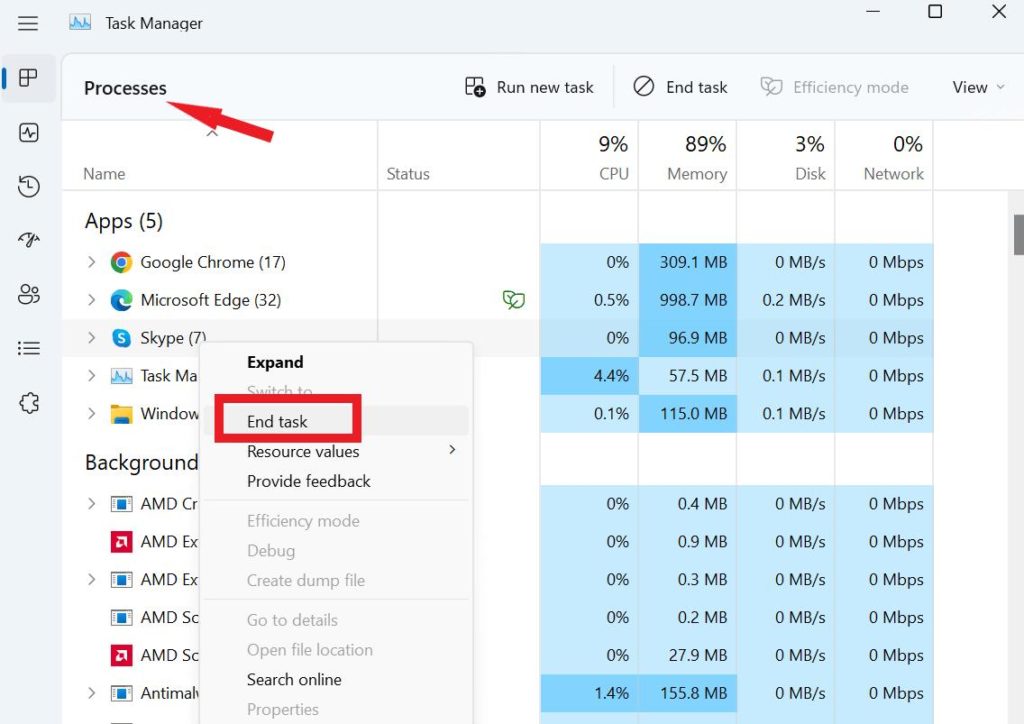Select the Processes icon in sidebar
The width and height of the screenshot is (1024, 724).
pyautogui.click(x=29, y=78)
